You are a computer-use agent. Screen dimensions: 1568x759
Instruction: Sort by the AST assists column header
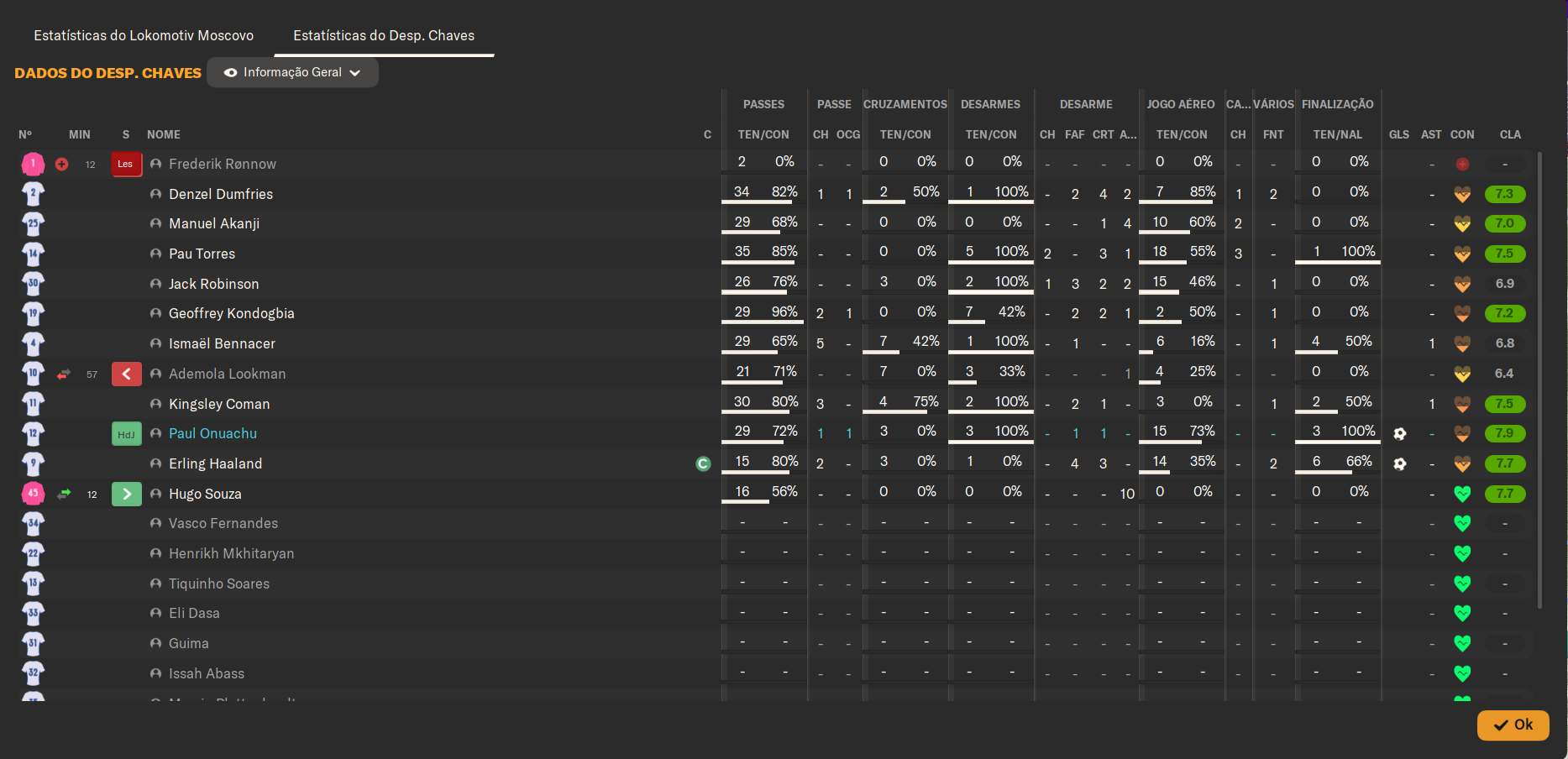coord(1431,134)
